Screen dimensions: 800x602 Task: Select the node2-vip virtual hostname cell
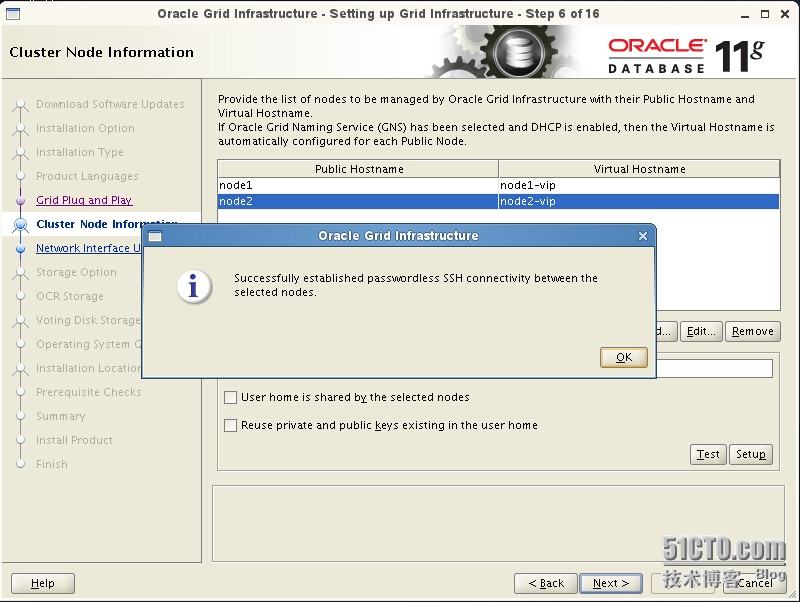(x=639, y=201)
